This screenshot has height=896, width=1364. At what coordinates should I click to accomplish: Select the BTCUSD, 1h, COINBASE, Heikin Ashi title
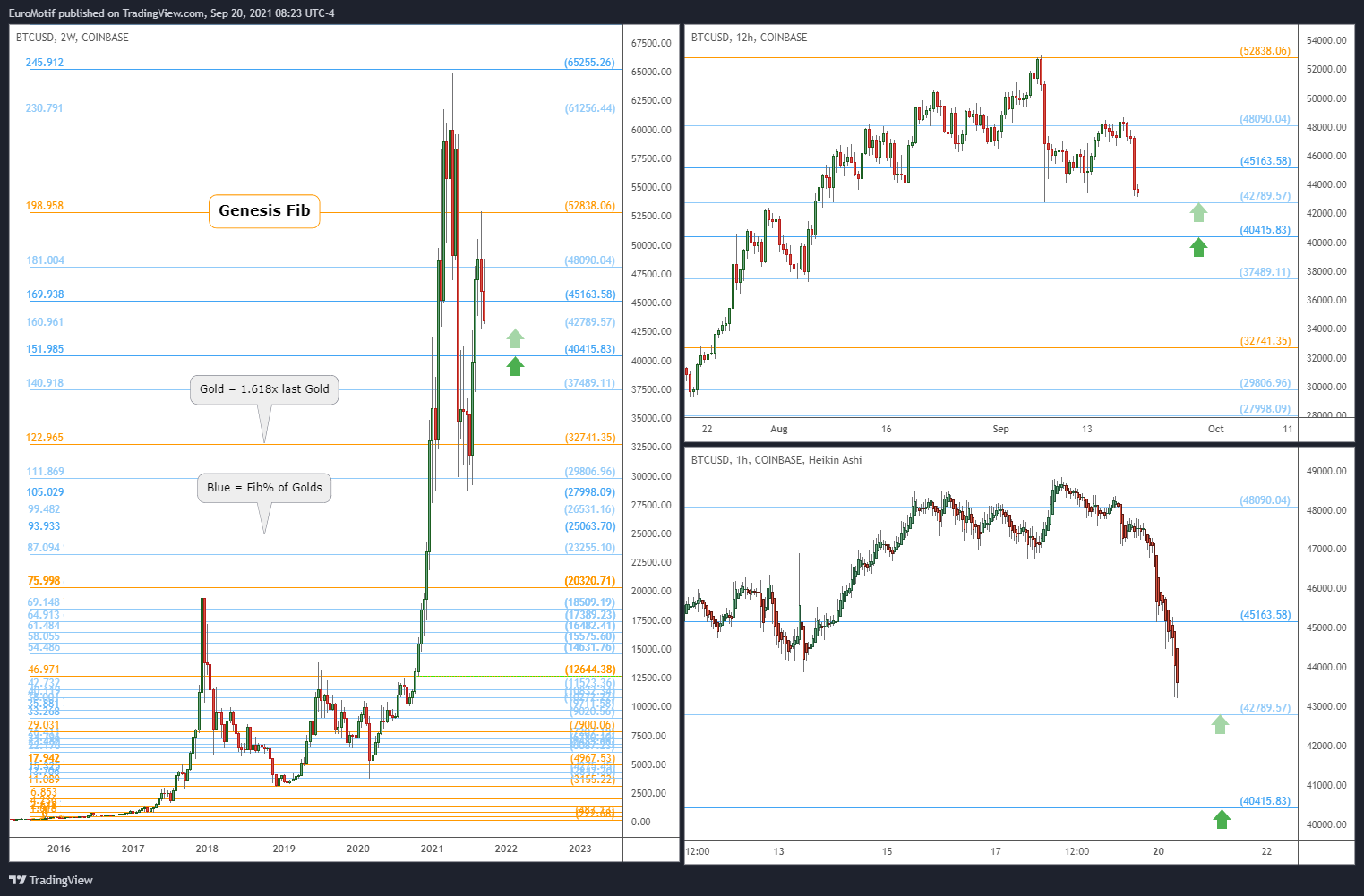[x=776, y=460]
